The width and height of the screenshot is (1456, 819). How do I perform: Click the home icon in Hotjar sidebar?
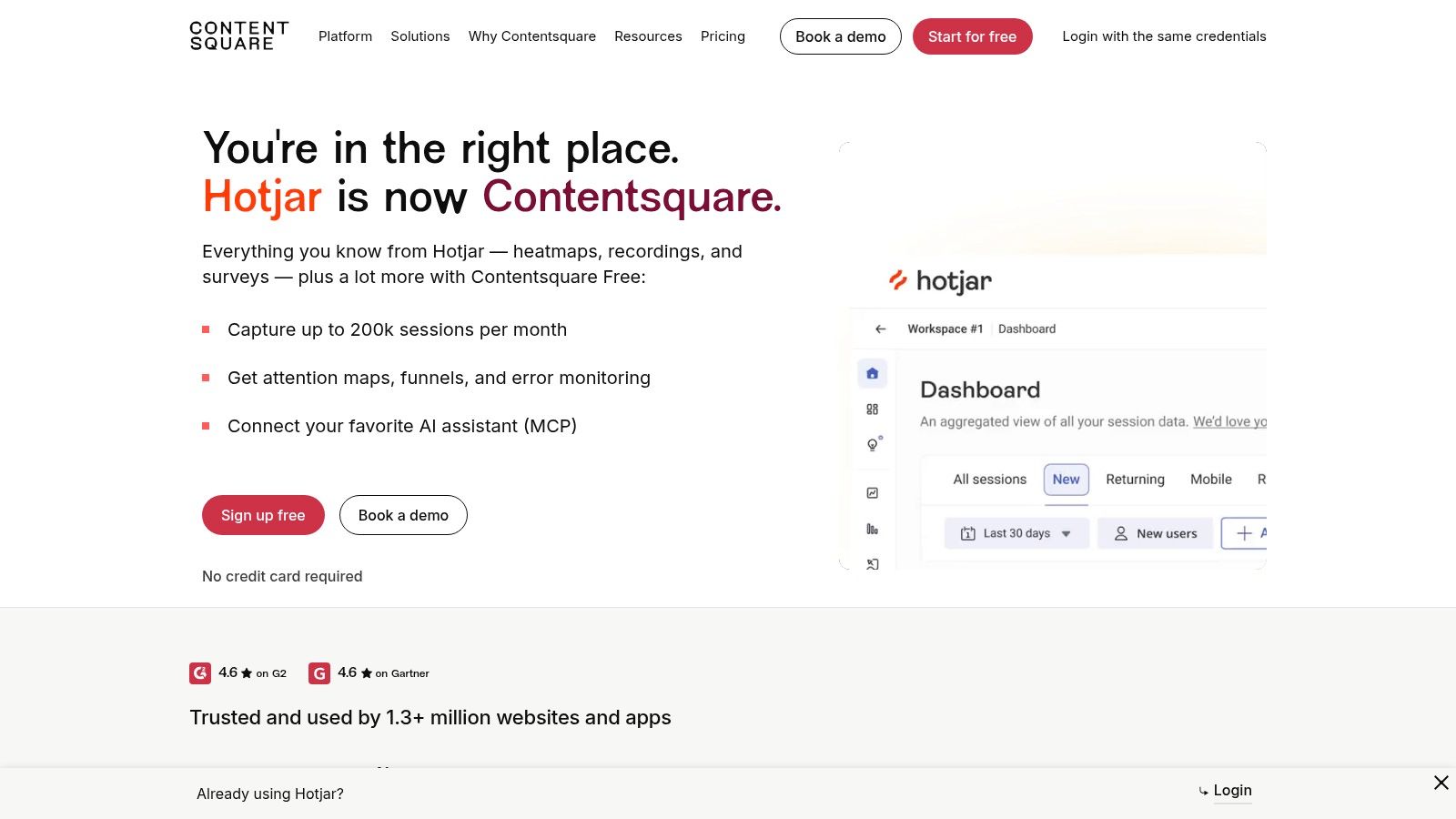click(x=872, y=373)
